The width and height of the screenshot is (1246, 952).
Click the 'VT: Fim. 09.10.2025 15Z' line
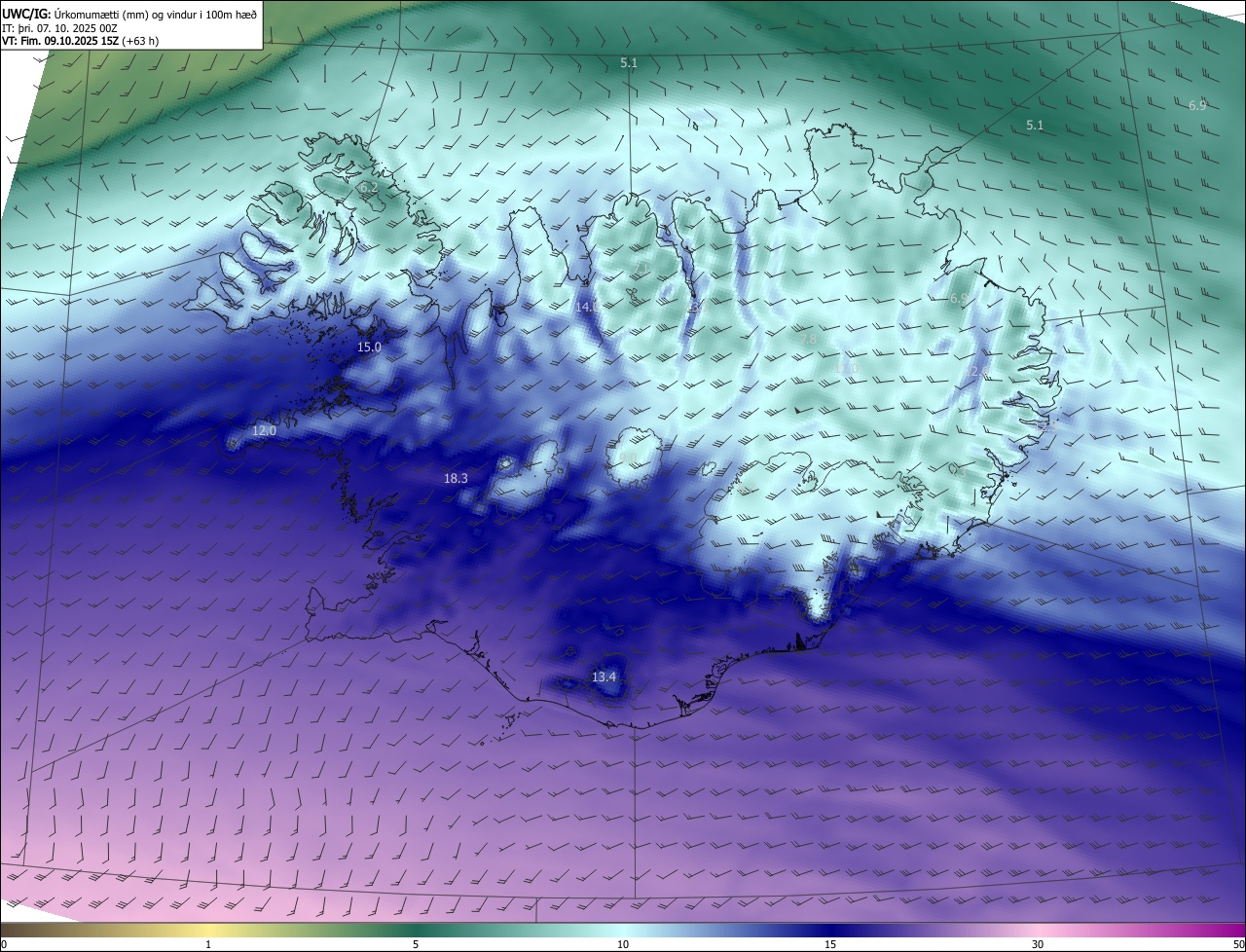pos(81,41)
